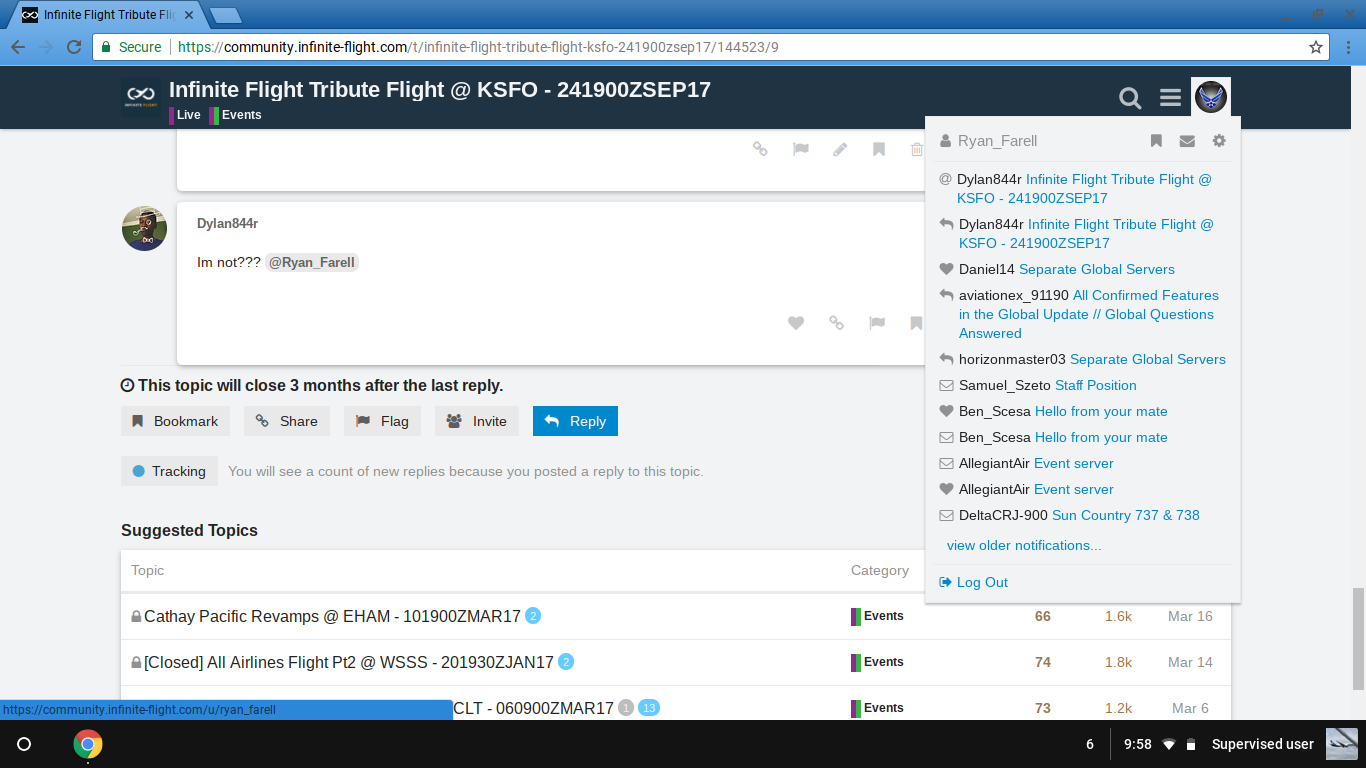
Task: Click the edit pencil icon on upper post
Action: coord(840,149)
